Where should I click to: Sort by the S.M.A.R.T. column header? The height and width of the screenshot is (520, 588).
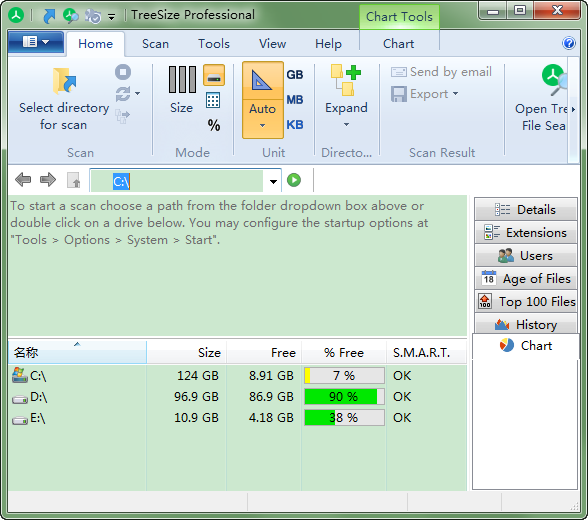pyautogui.click(x=426, y=352)
